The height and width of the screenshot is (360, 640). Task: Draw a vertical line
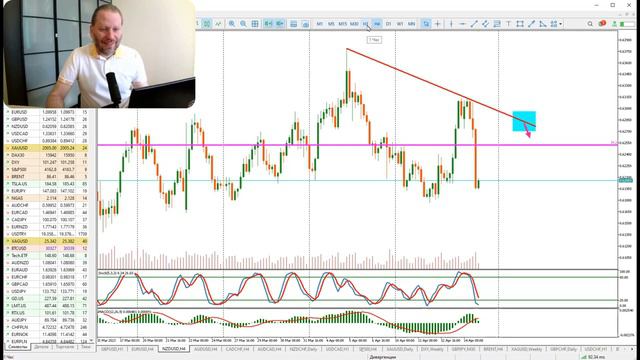click(x=451, y=24)
